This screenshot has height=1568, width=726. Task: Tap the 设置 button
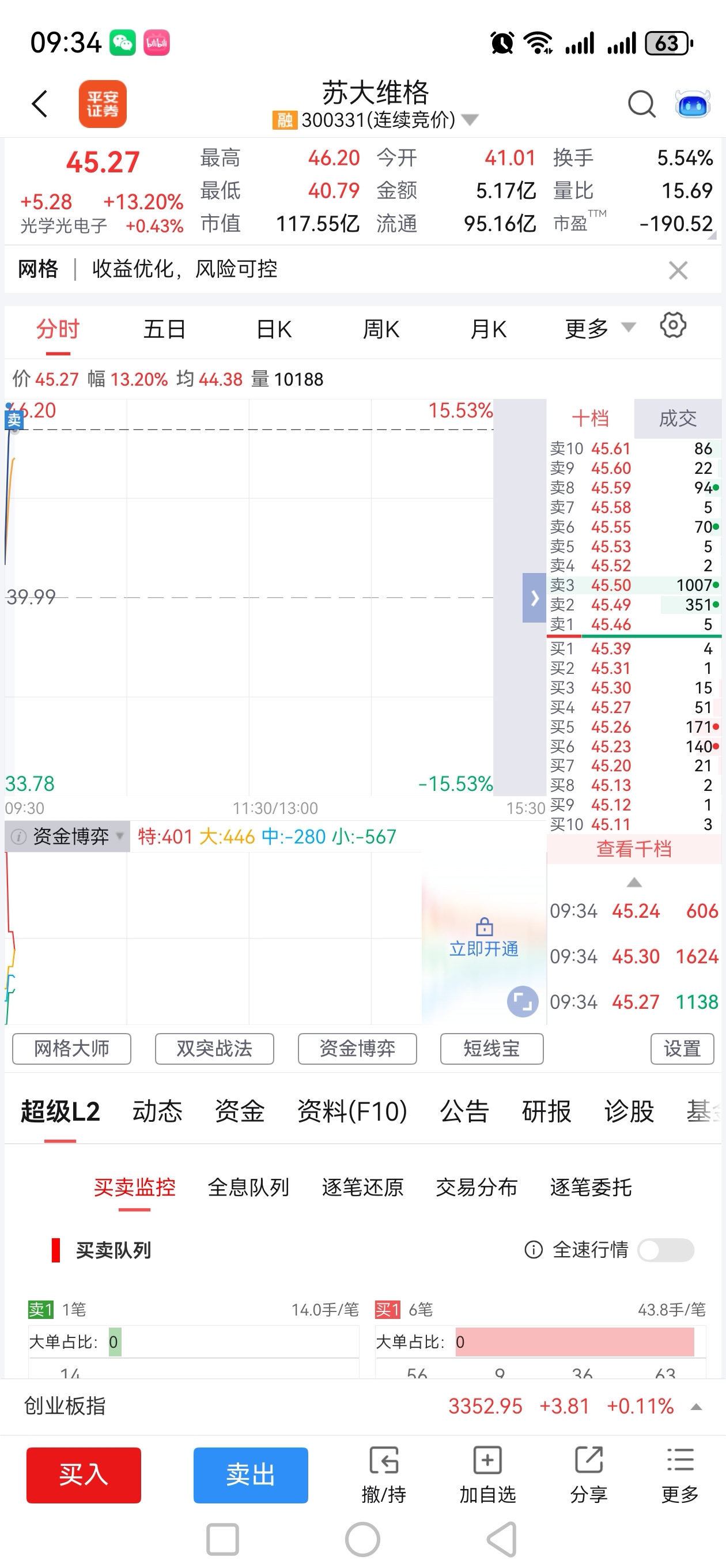pos(682,1048)
